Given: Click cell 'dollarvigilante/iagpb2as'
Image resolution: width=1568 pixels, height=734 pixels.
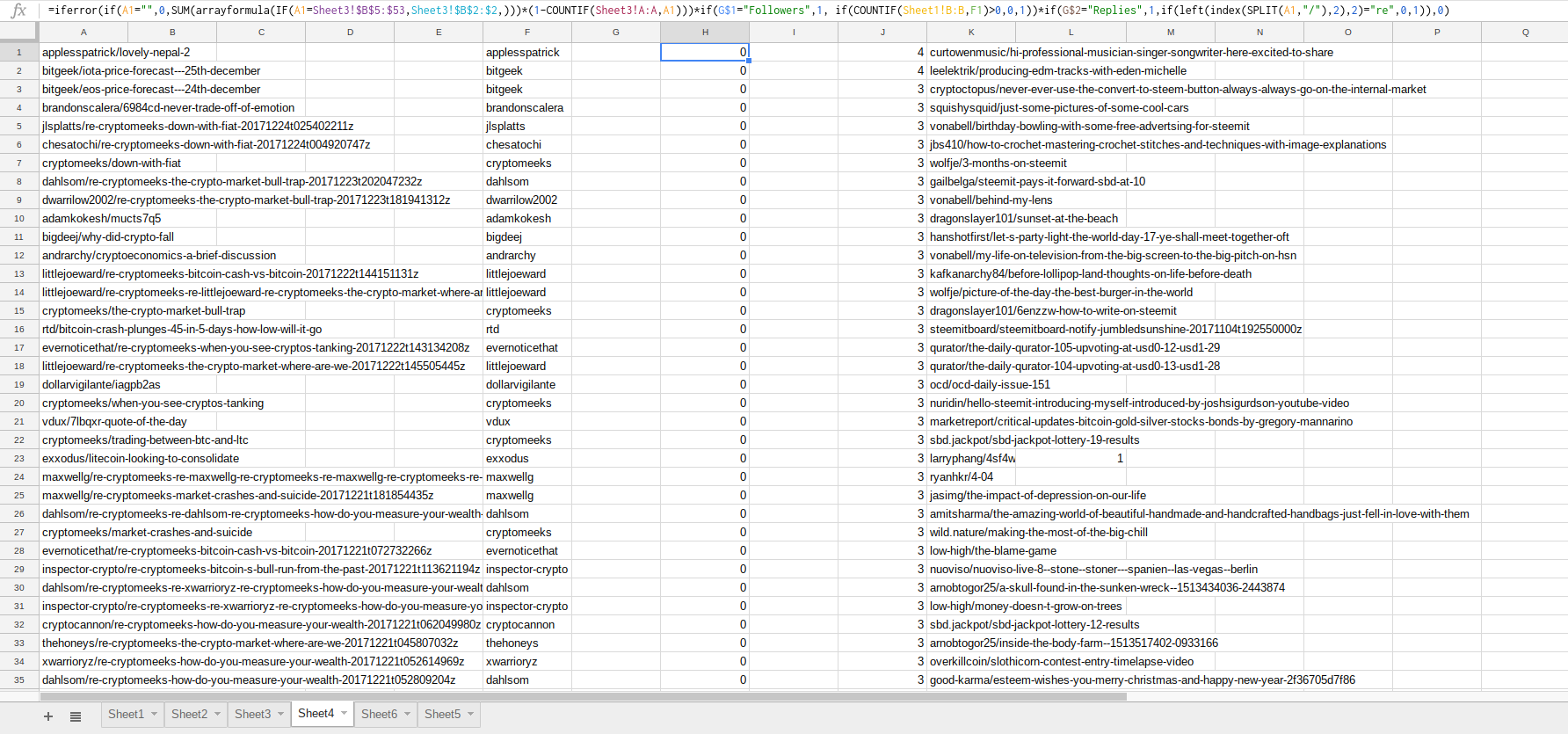Looking at the screenshot, I should tap(101, 384).
